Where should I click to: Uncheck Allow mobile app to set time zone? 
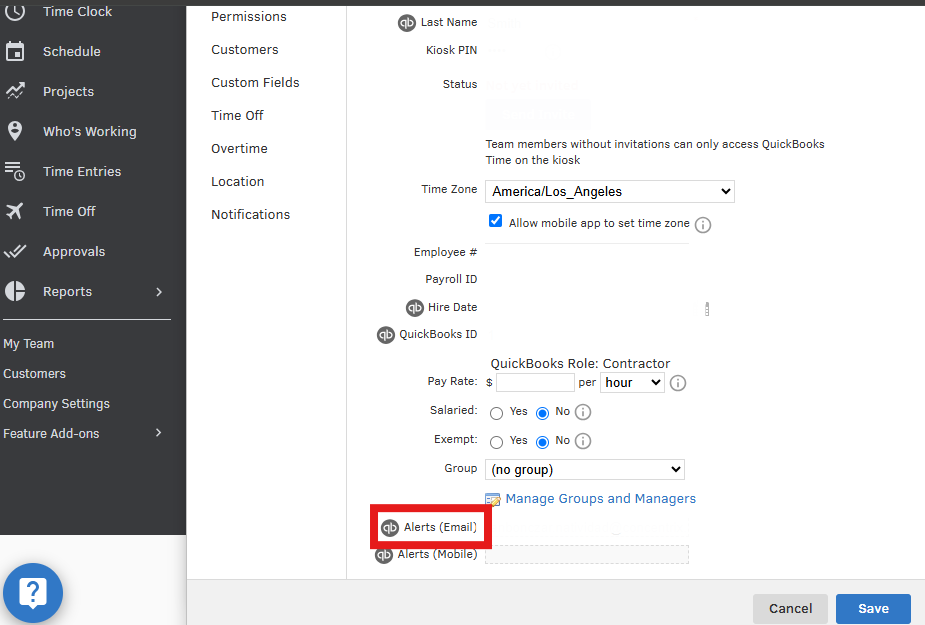click(496, 221)
